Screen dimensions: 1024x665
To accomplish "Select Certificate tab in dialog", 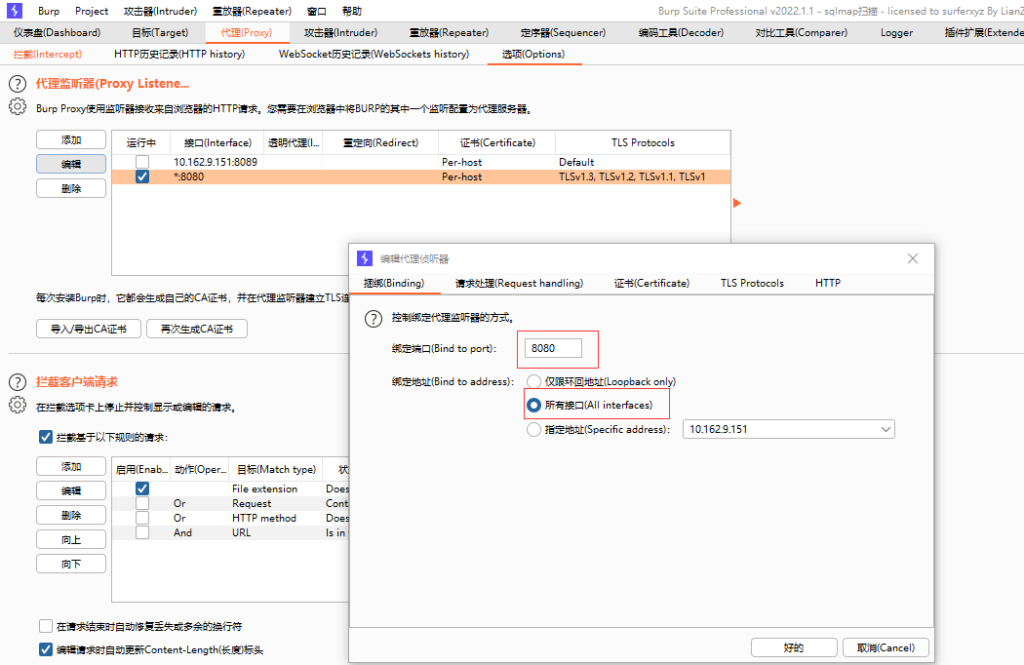I will click(652, 284).
